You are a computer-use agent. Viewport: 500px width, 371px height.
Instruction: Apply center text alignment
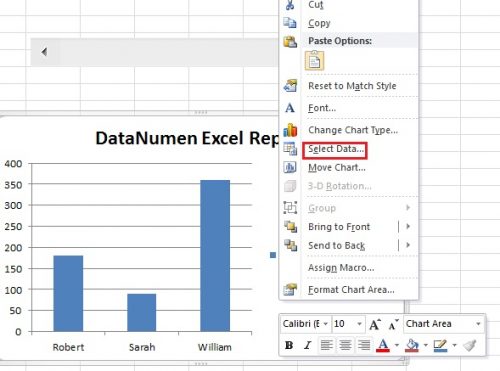pyautogui.click(x=345, y=345)
